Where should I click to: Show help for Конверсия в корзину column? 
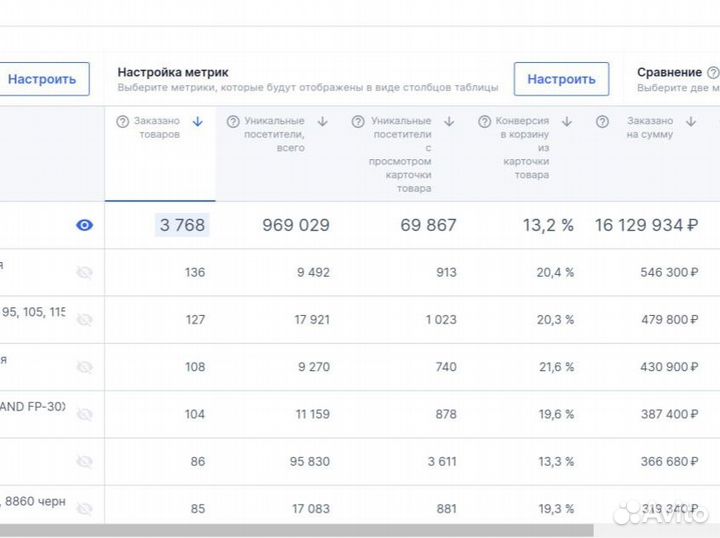tap(485, 122)
